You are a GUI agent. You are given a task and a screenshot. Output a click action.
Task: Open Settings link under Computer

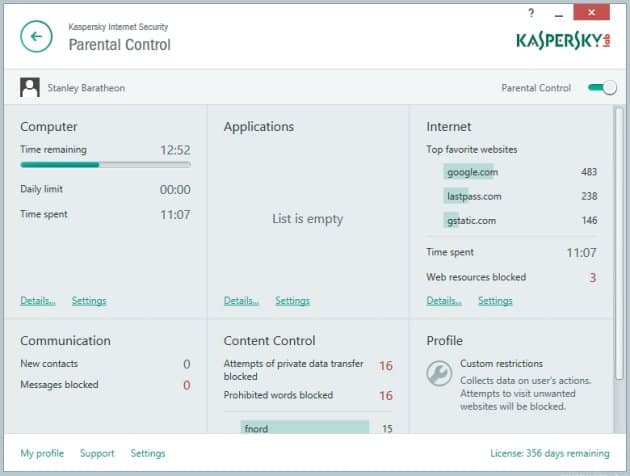(89, 300)
